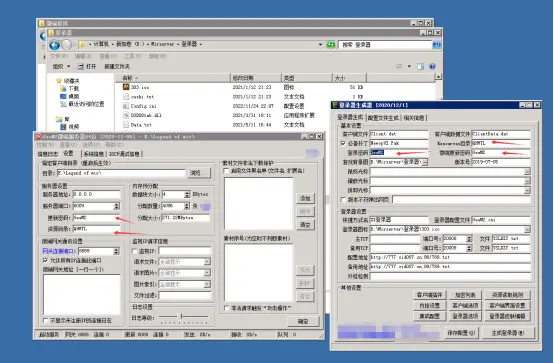Toggle the Explorer preview pane icon
This screenshot has width=554, height=363.
(x=420, y=66)
